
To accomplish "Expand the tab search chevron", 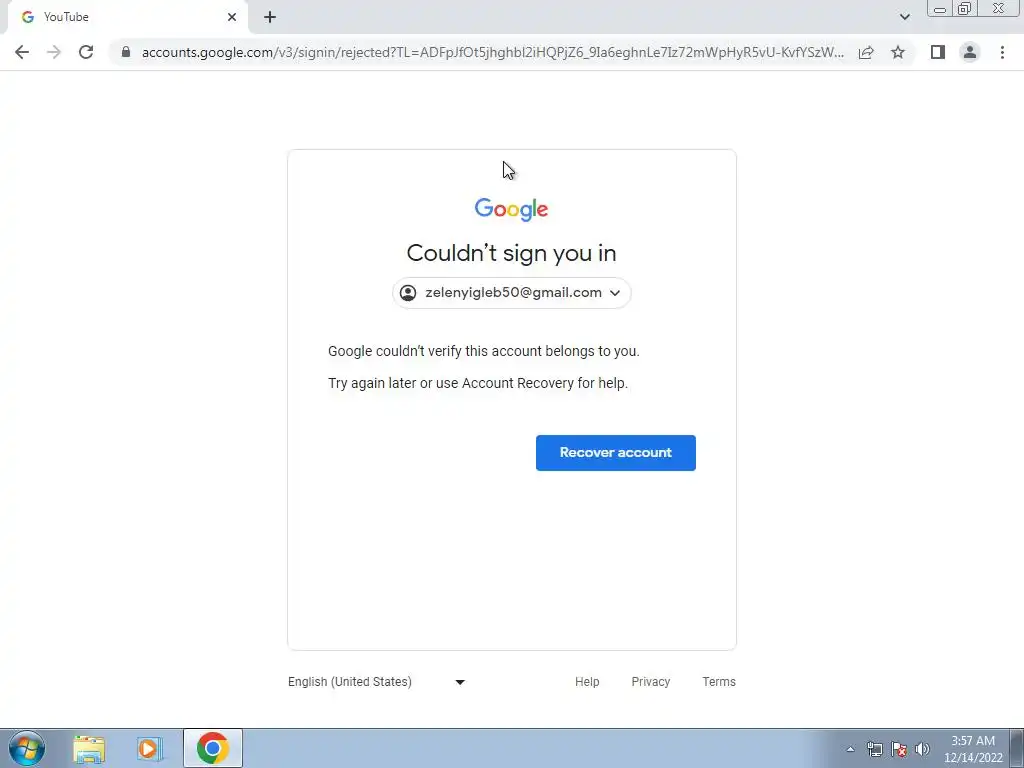I will coord(904,17).
